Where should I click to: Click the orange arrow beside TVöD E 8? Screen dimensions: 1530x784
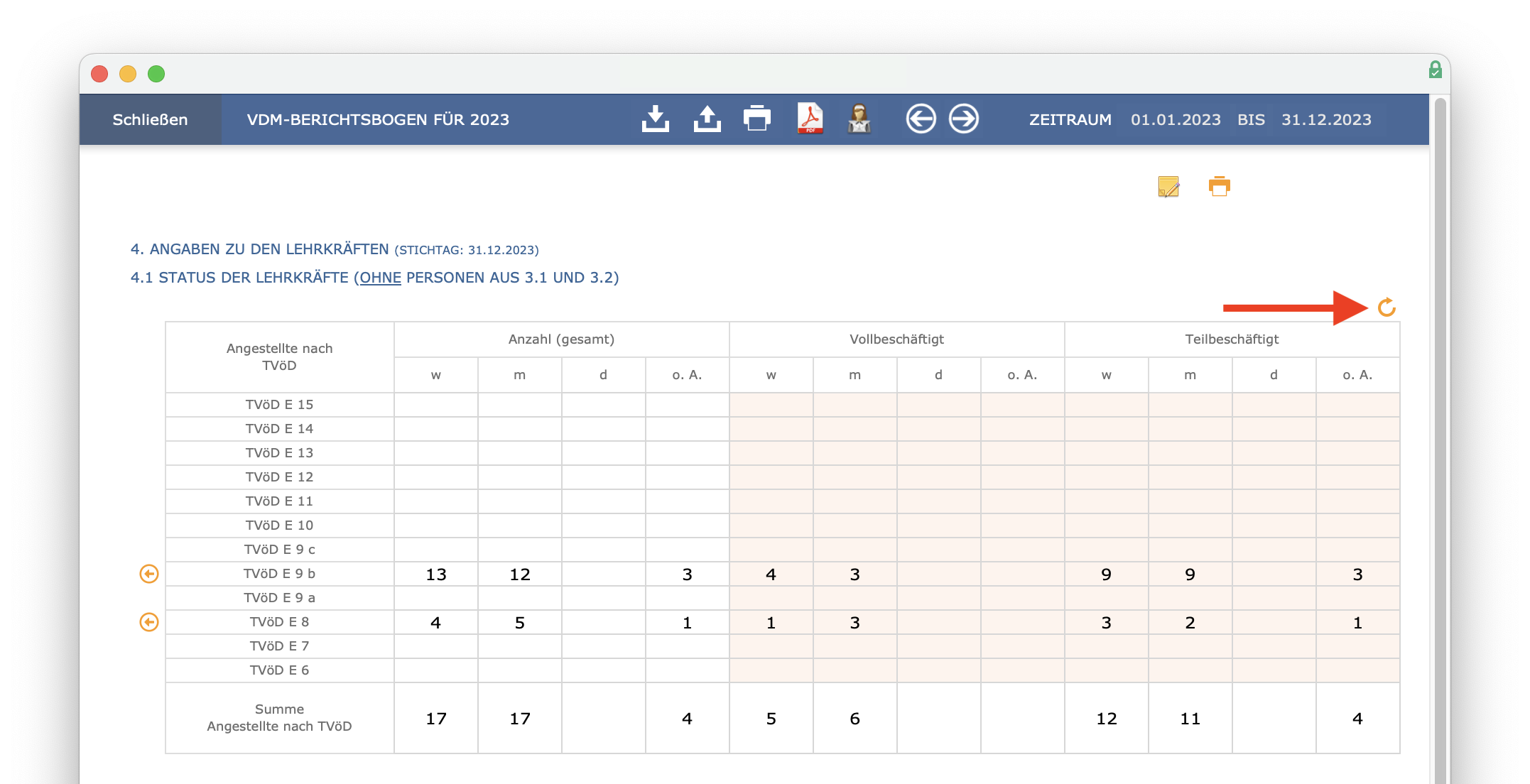click(149, 622)
